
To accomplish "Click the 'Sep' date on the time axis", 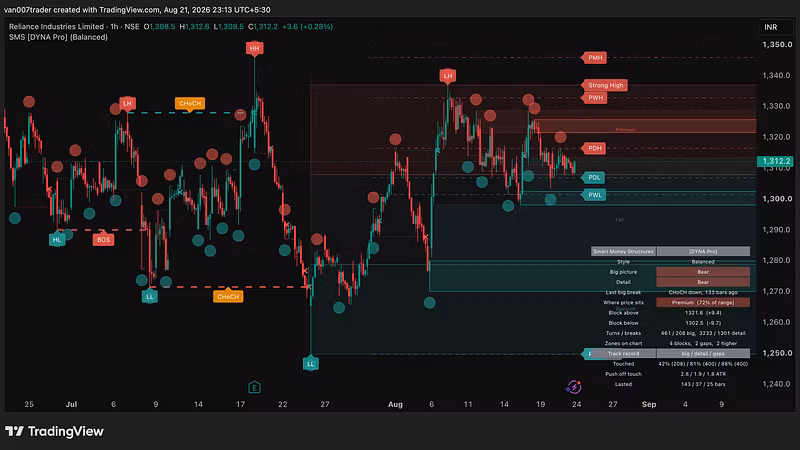I will 649,405.
